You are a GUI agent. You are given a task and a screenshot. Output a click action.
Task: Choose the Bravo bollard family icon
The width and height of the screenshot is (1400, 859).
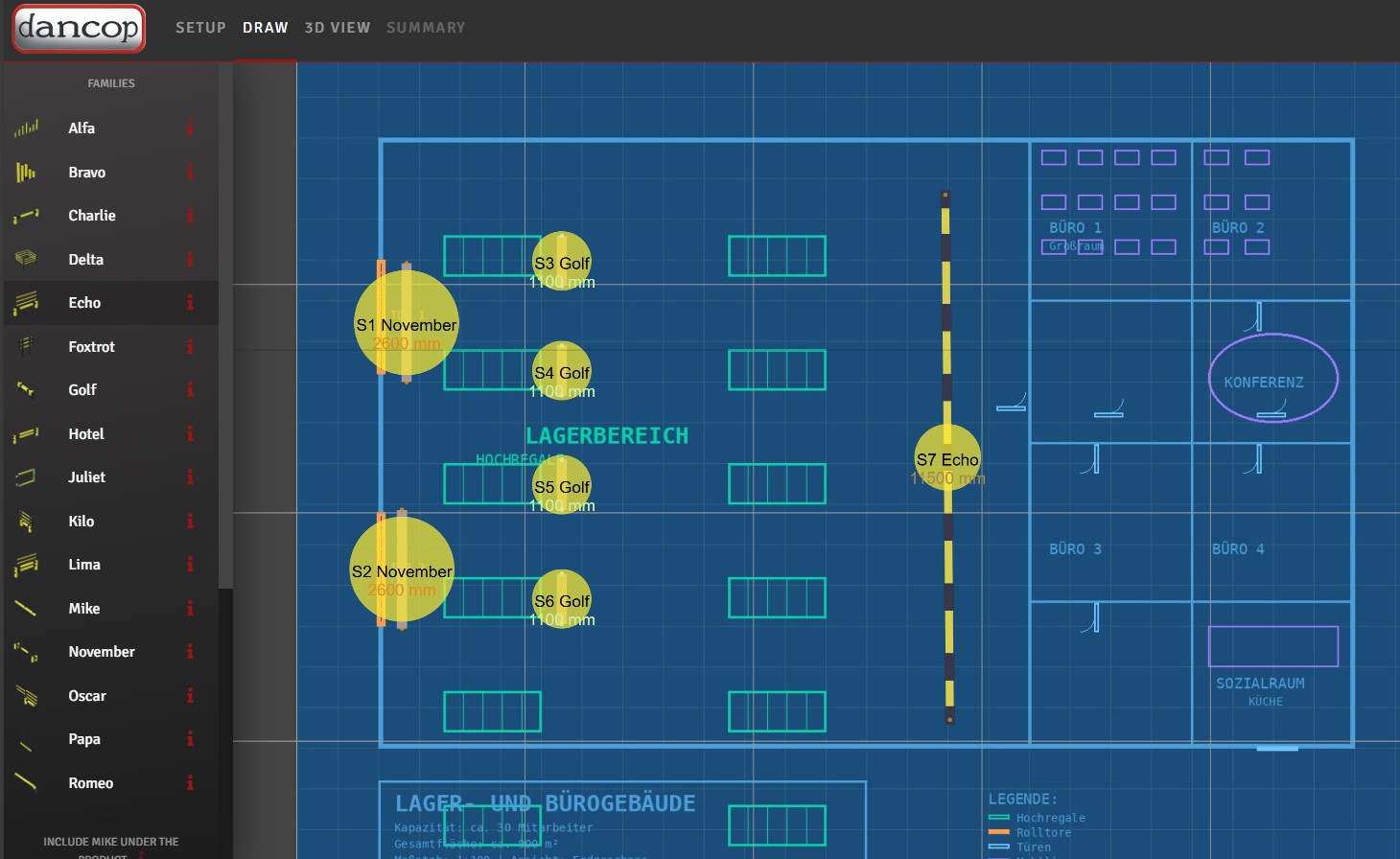26,173
